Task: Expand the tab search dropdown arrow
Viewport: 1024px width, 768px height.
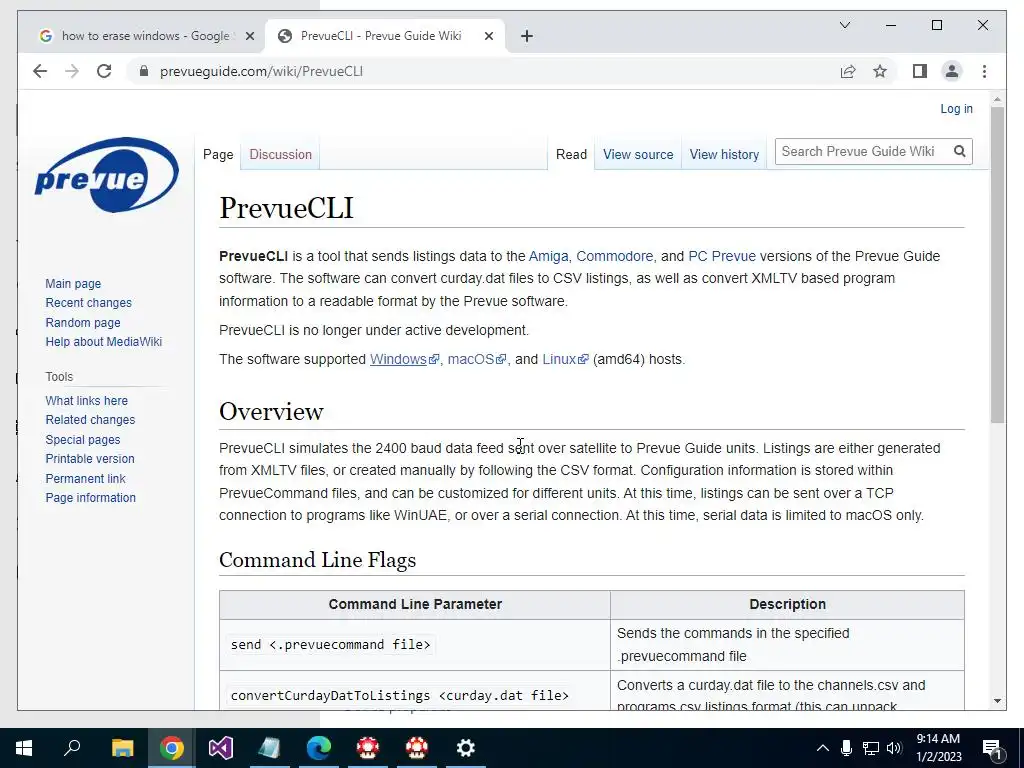Action: (844, 25)
